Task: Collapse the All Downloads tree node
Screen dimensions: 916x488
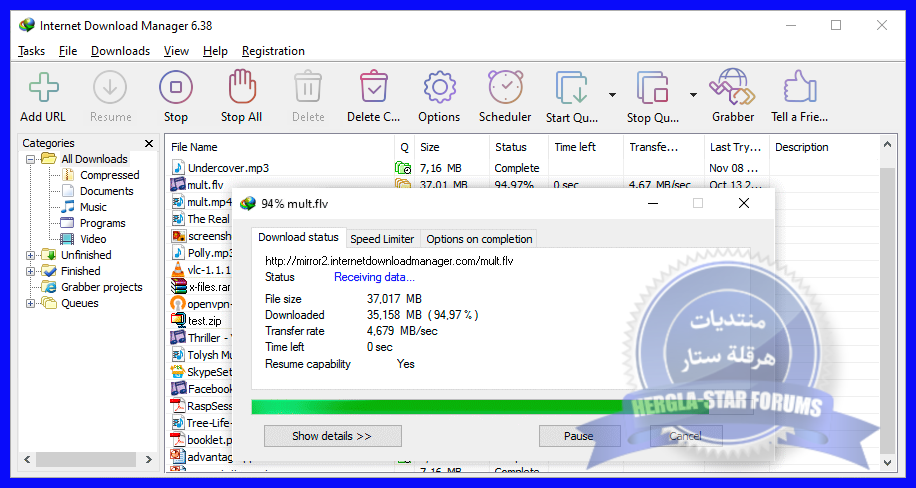Action: click(31, 159)
